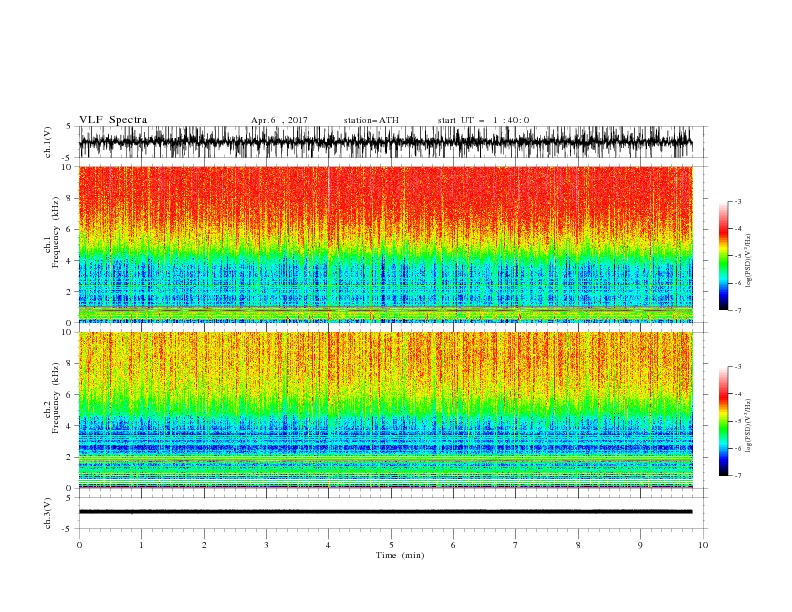The width and height of the screenshot is (792, 612).
Task: Click the time axis tick label "5"
Action: coord(391,545)
